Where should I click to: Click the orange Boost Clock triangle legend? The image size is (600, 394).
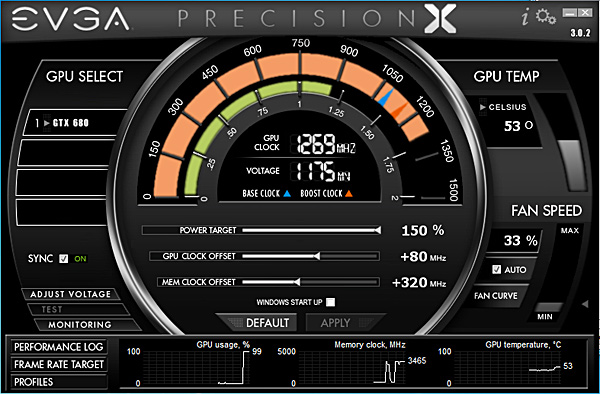[349, 194]
